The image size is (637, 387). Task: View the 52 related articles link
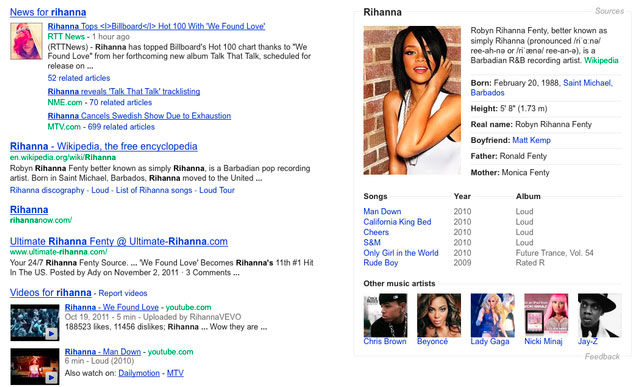coord(79,78)
